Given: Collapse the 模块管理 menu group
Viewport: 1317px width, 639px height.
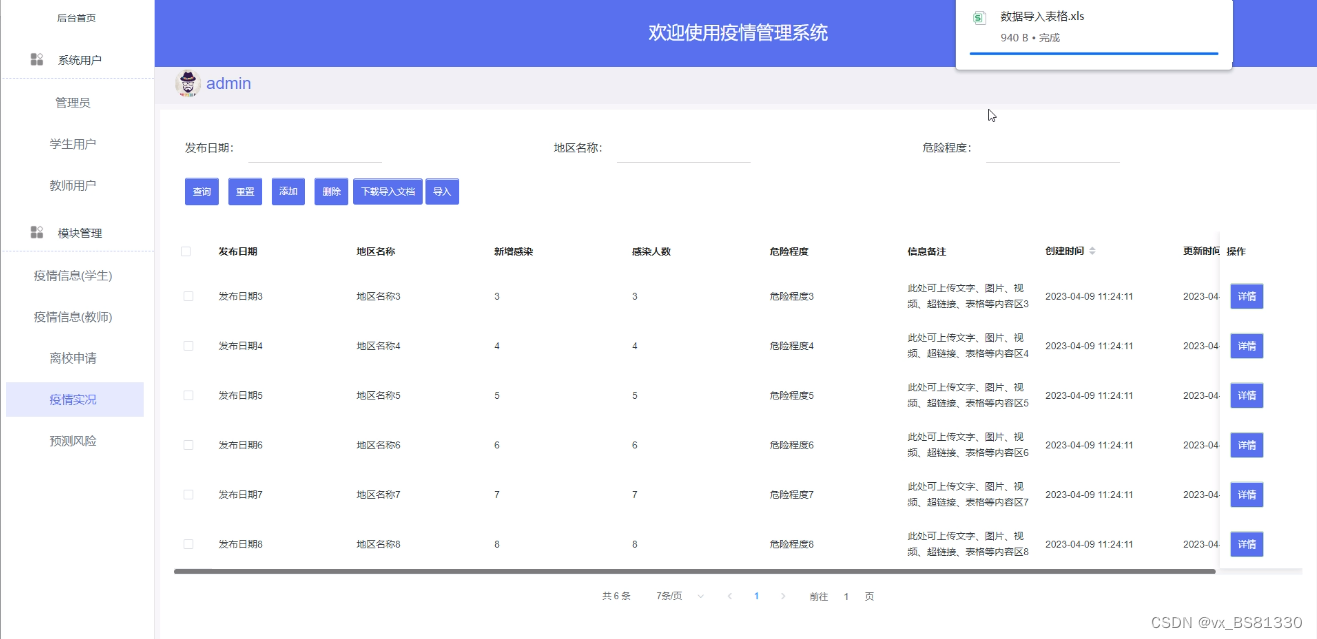Looking at the screenshot, I should [x=77, y=233].
